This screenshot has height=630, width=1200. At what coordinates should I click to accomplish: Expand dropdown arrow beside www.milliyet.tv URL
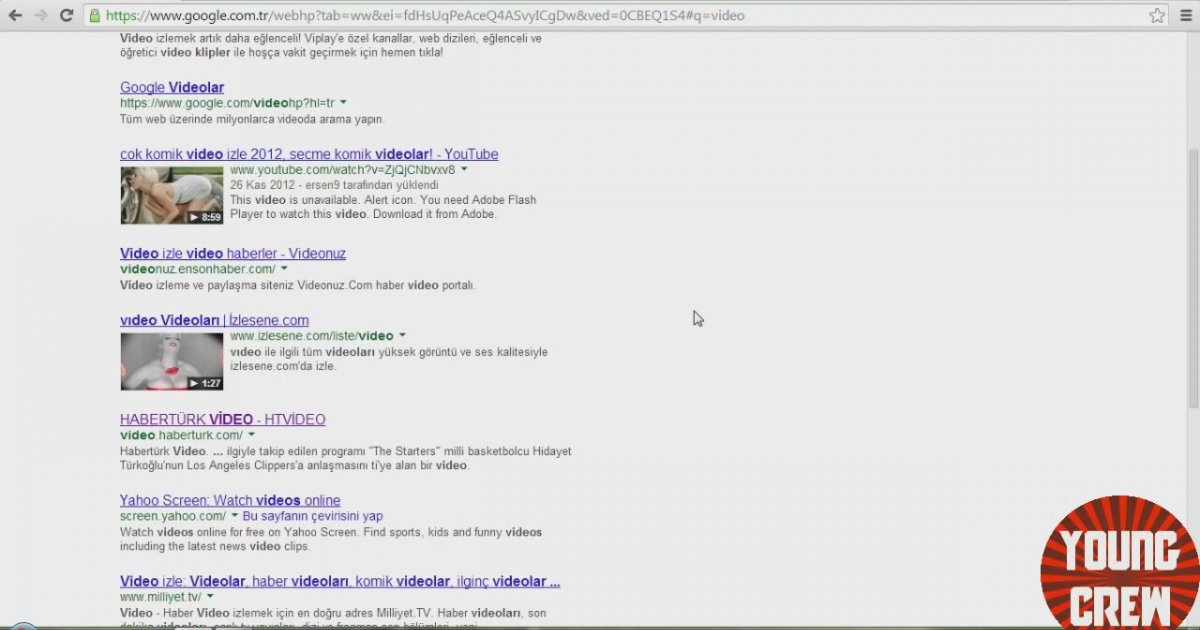tap(210, 597)
